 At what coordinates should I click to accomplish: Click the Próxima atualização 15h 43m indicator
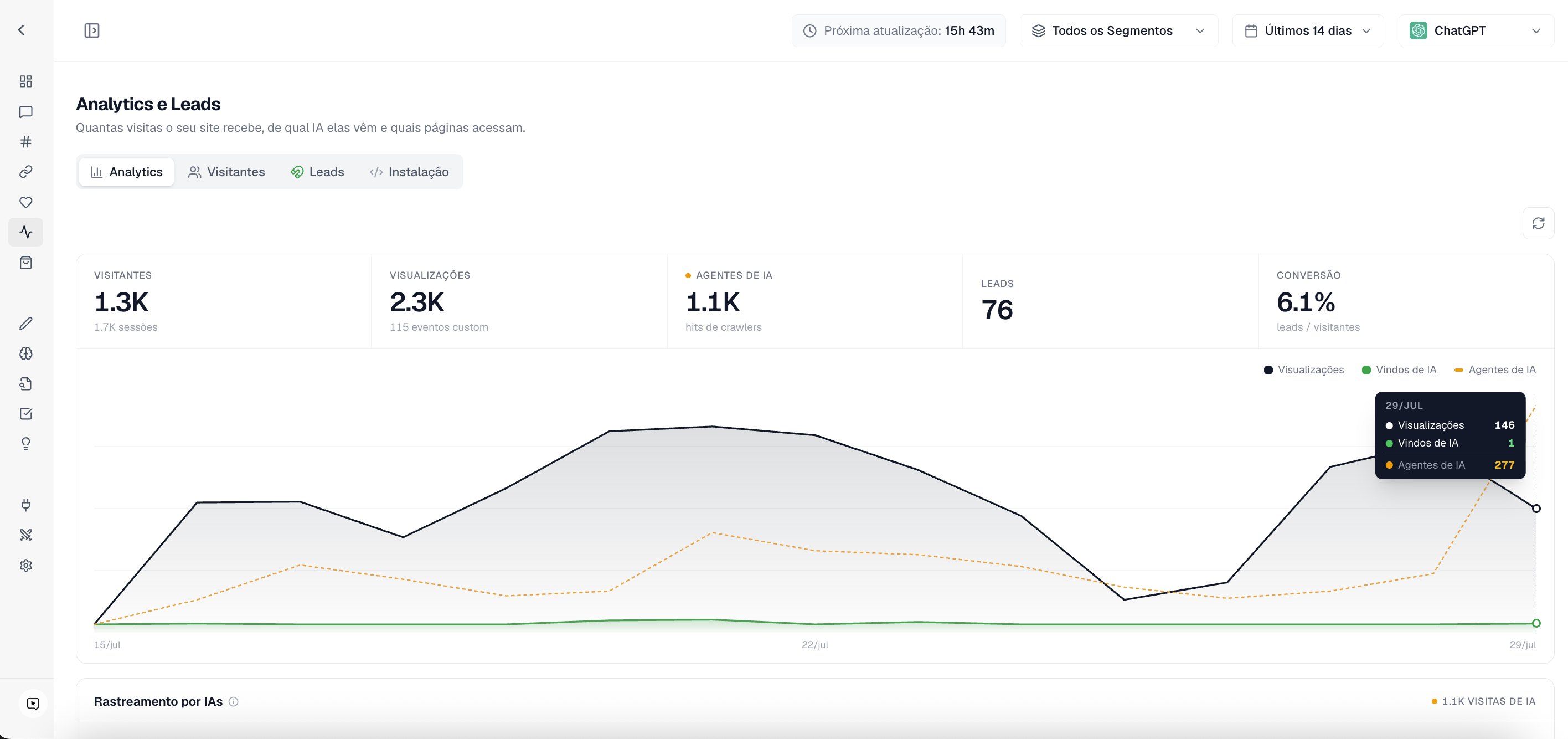coord(899,30)
